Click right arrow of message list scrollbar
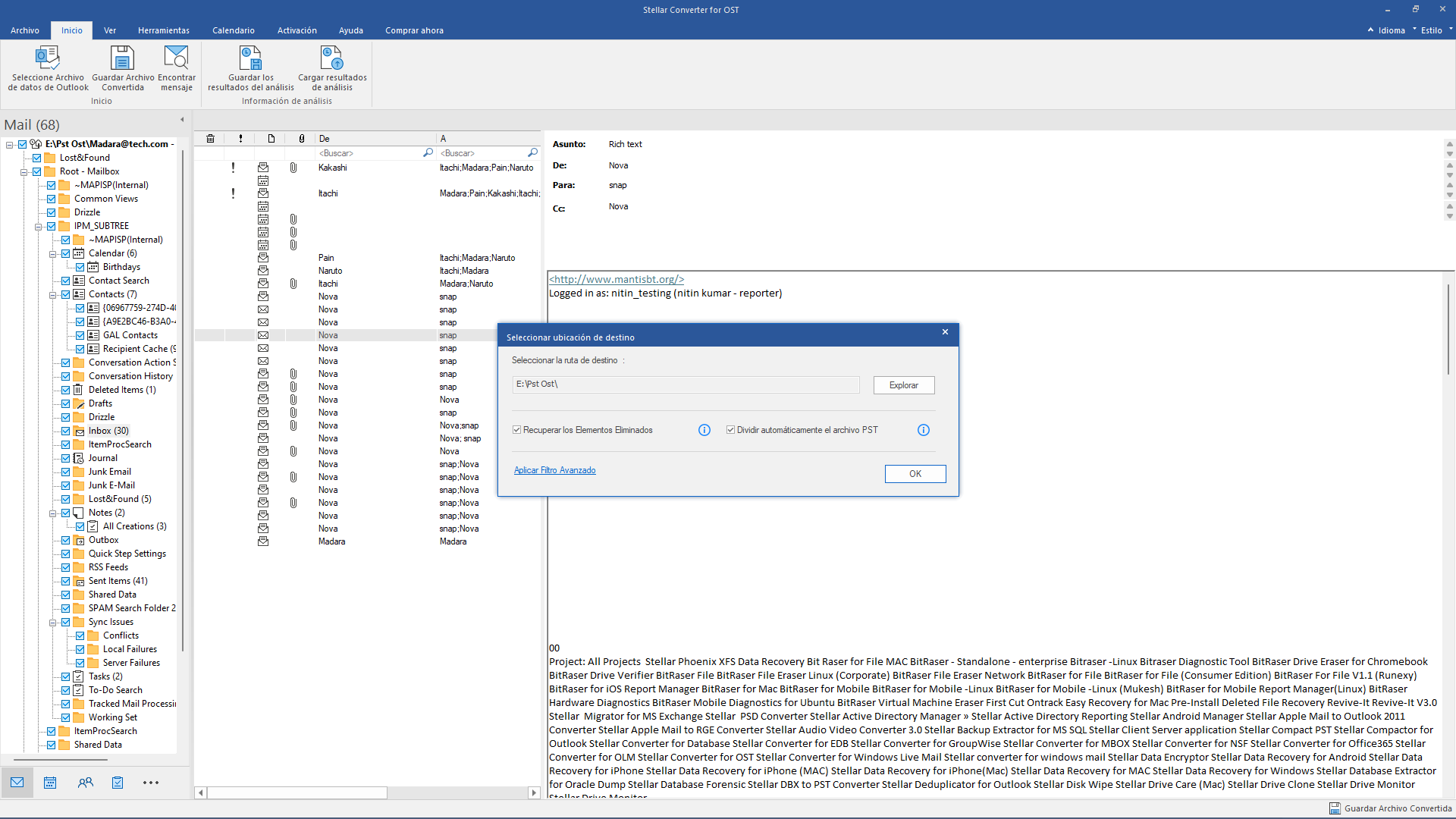The width and height of the screenshot is (1456, 819). (534, 792)
